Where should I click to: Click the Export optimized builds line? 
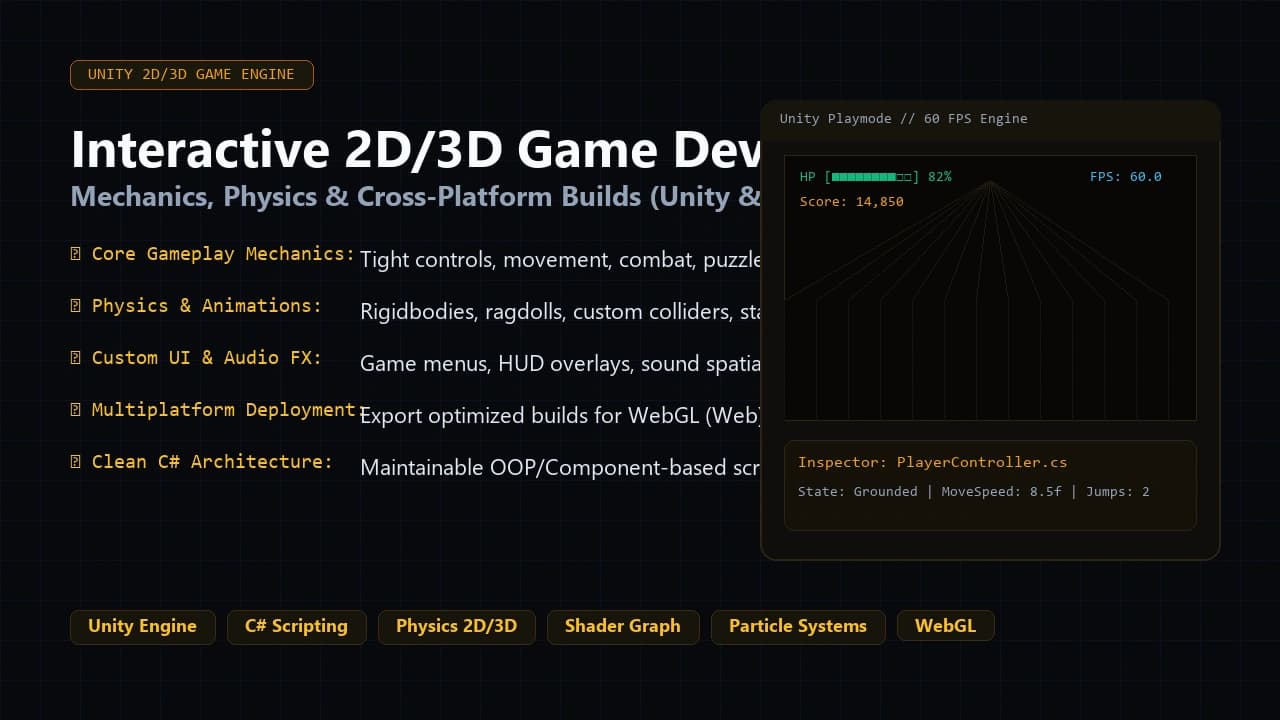click(x=560, y=416)
